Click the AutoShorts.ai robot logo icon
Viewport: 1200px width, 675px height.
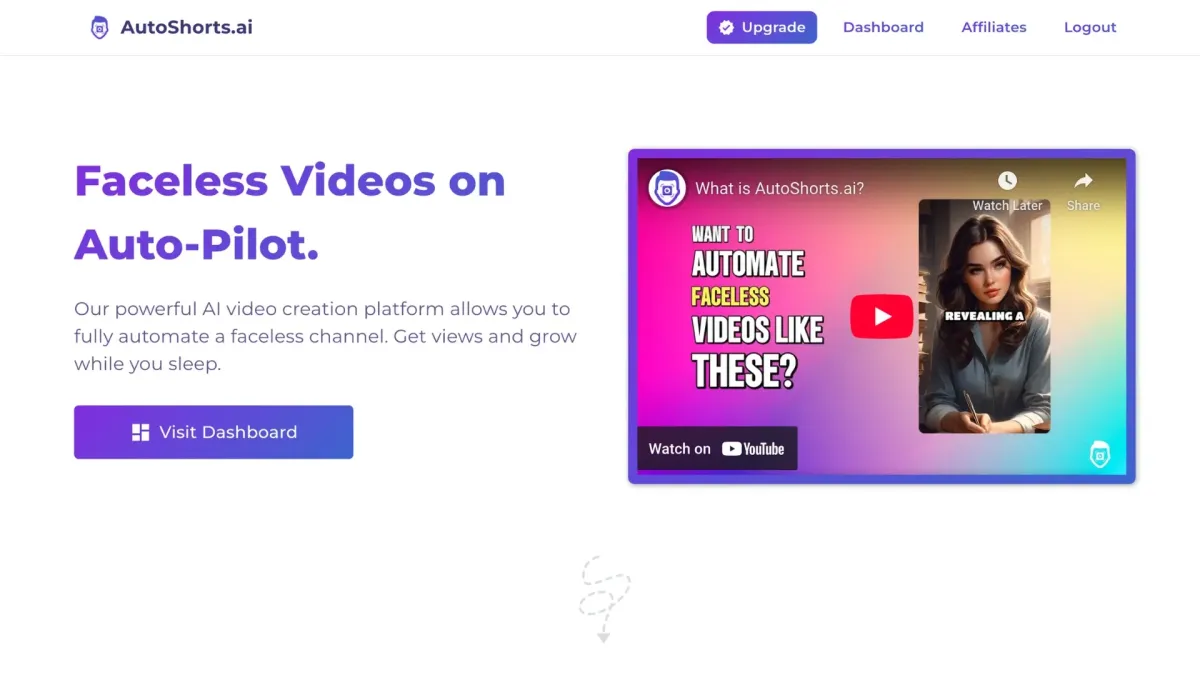pos(99,27)
